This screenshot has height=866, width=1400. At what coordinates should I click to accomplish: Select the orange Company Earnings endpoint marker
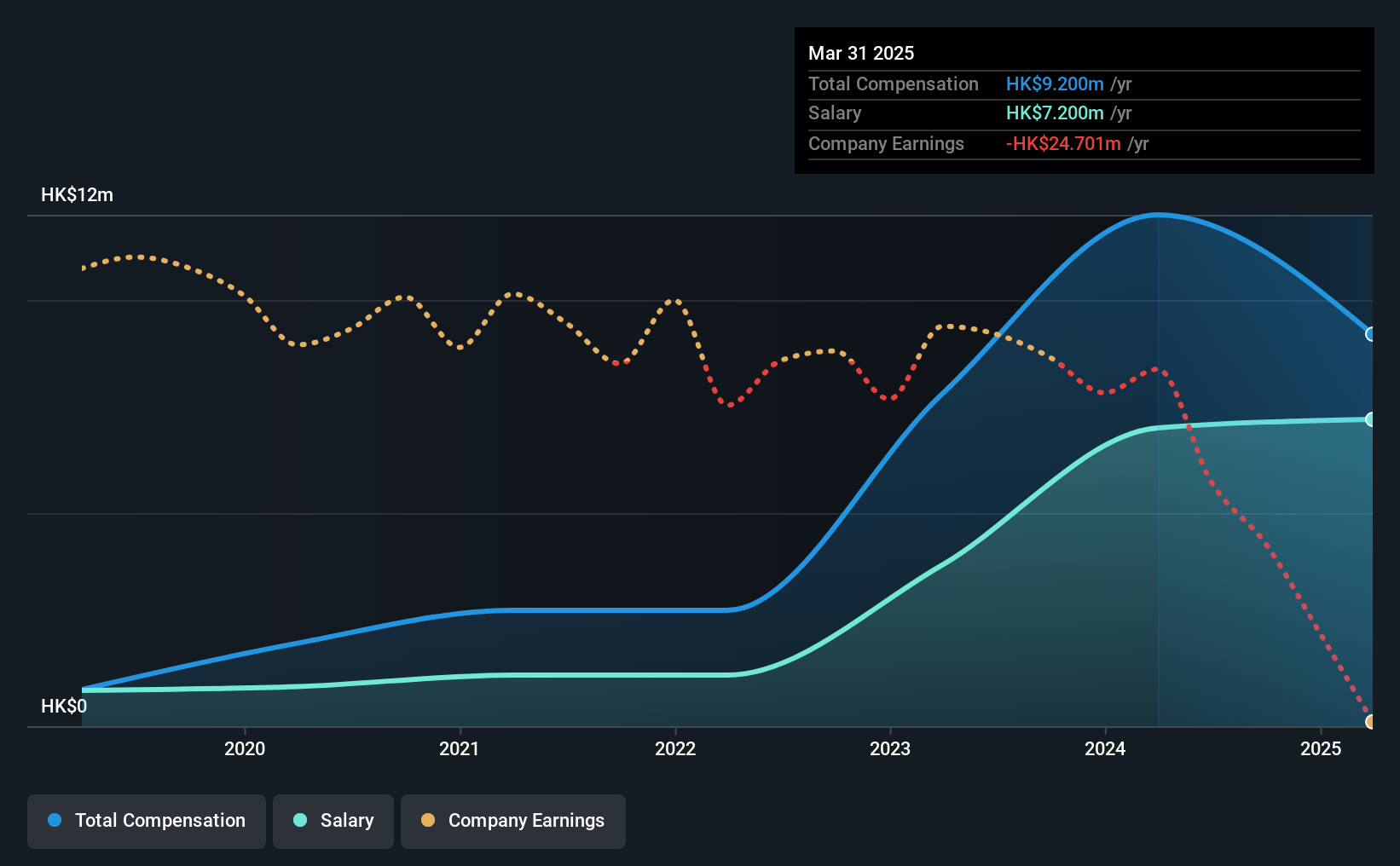(x=1371, y=722)
